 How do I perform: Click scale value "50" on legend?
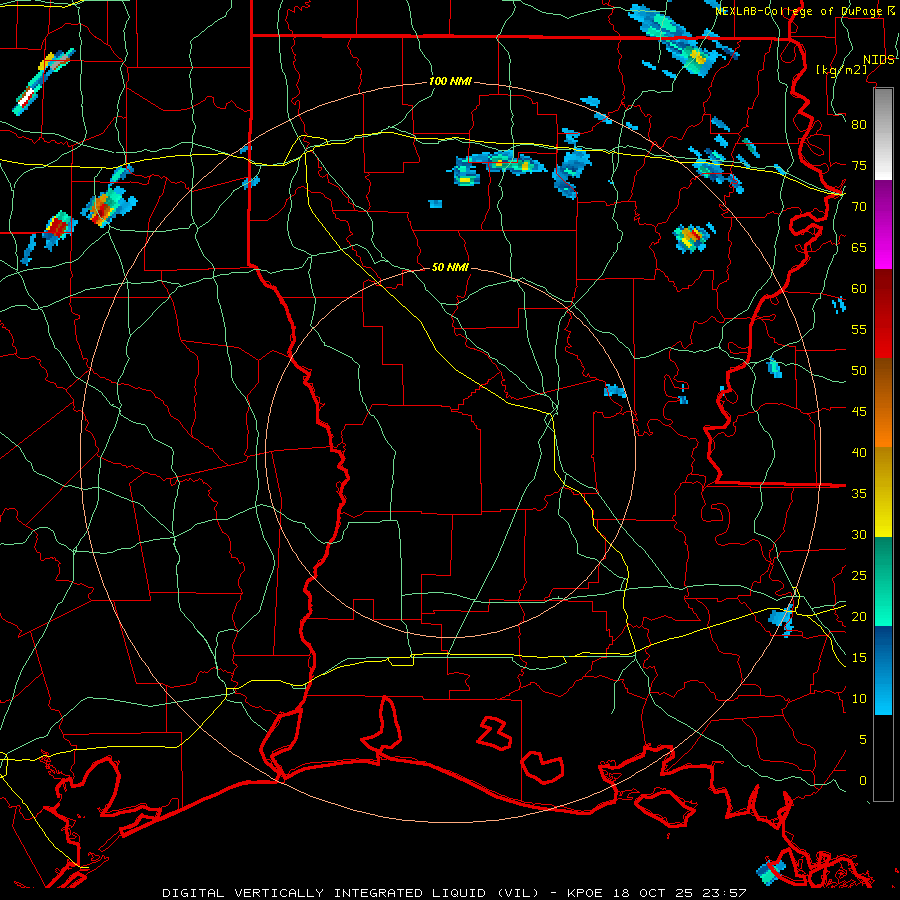point(859,371)
